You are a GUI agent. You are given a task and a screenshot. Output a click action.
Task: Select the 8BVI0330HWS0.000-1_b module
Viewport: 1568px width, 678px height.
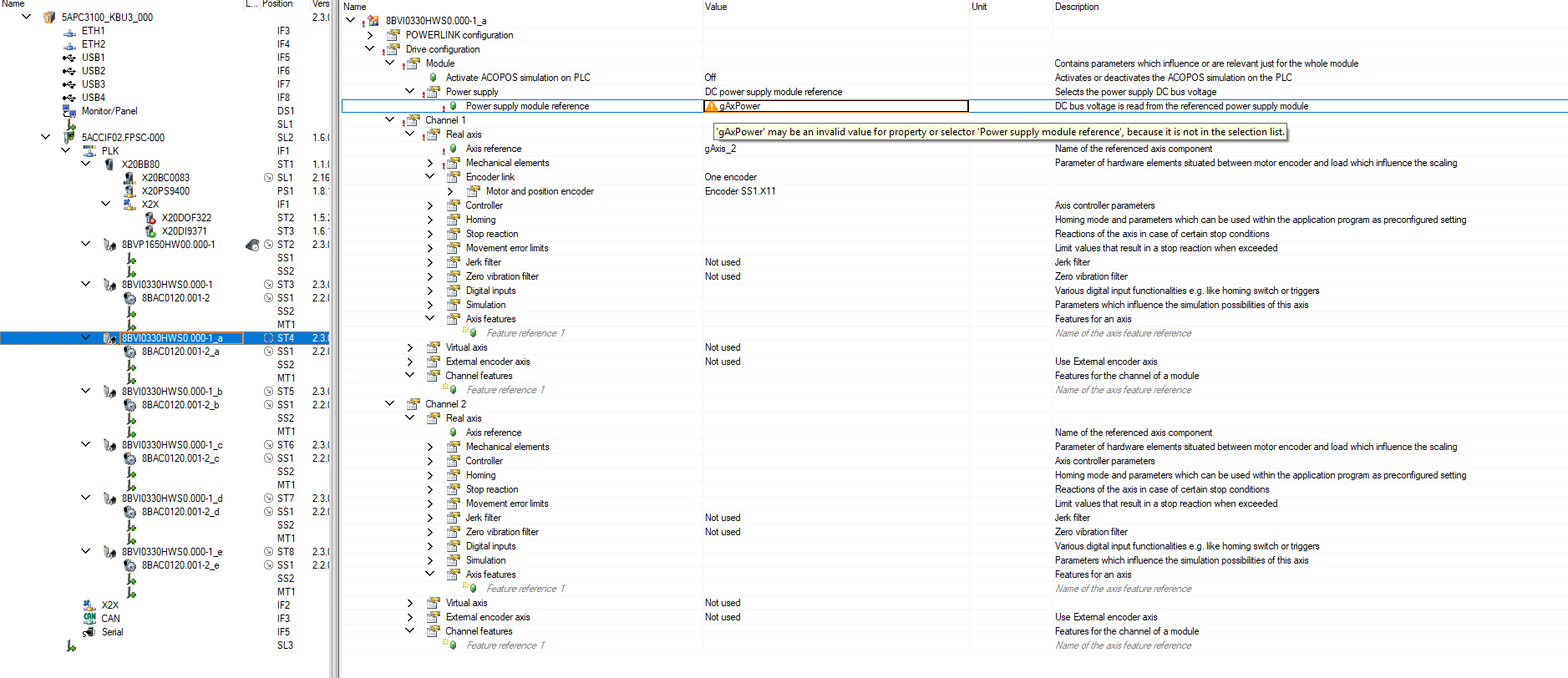[172, 392]
